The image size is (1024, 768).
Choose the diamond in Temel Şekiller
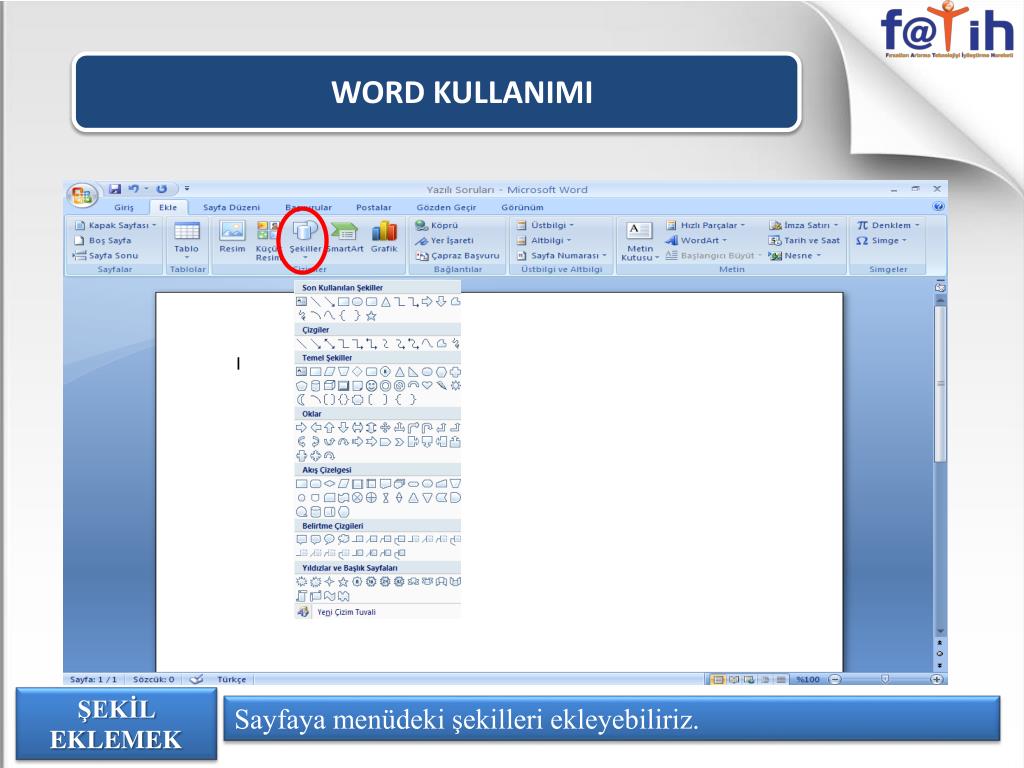(x=357, y=372)
